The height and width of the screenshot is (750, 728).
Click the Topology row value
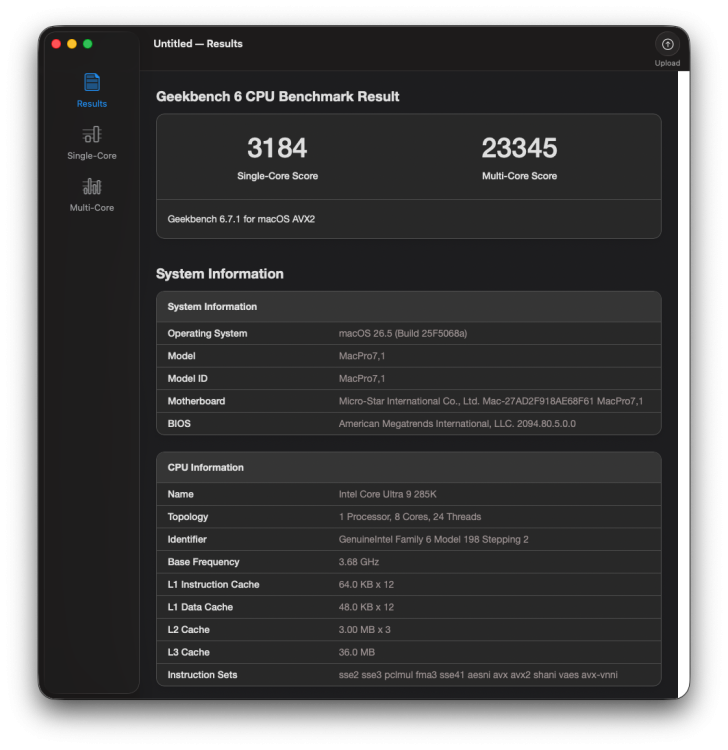[x=410, y=517]
